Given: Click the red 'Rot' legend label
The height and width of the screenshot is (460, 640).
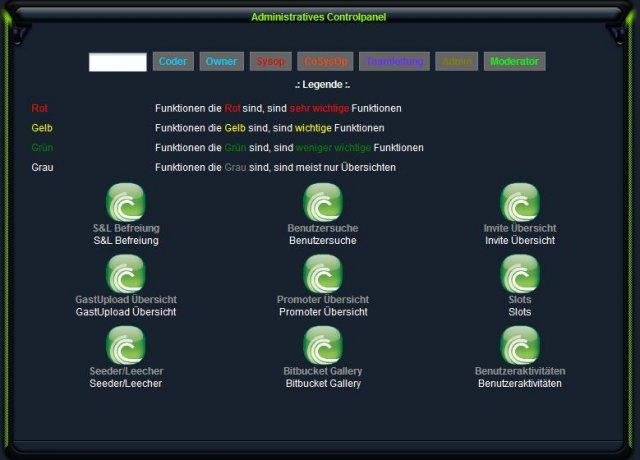Looking at the screenshot, I should (x=40, y=108).
